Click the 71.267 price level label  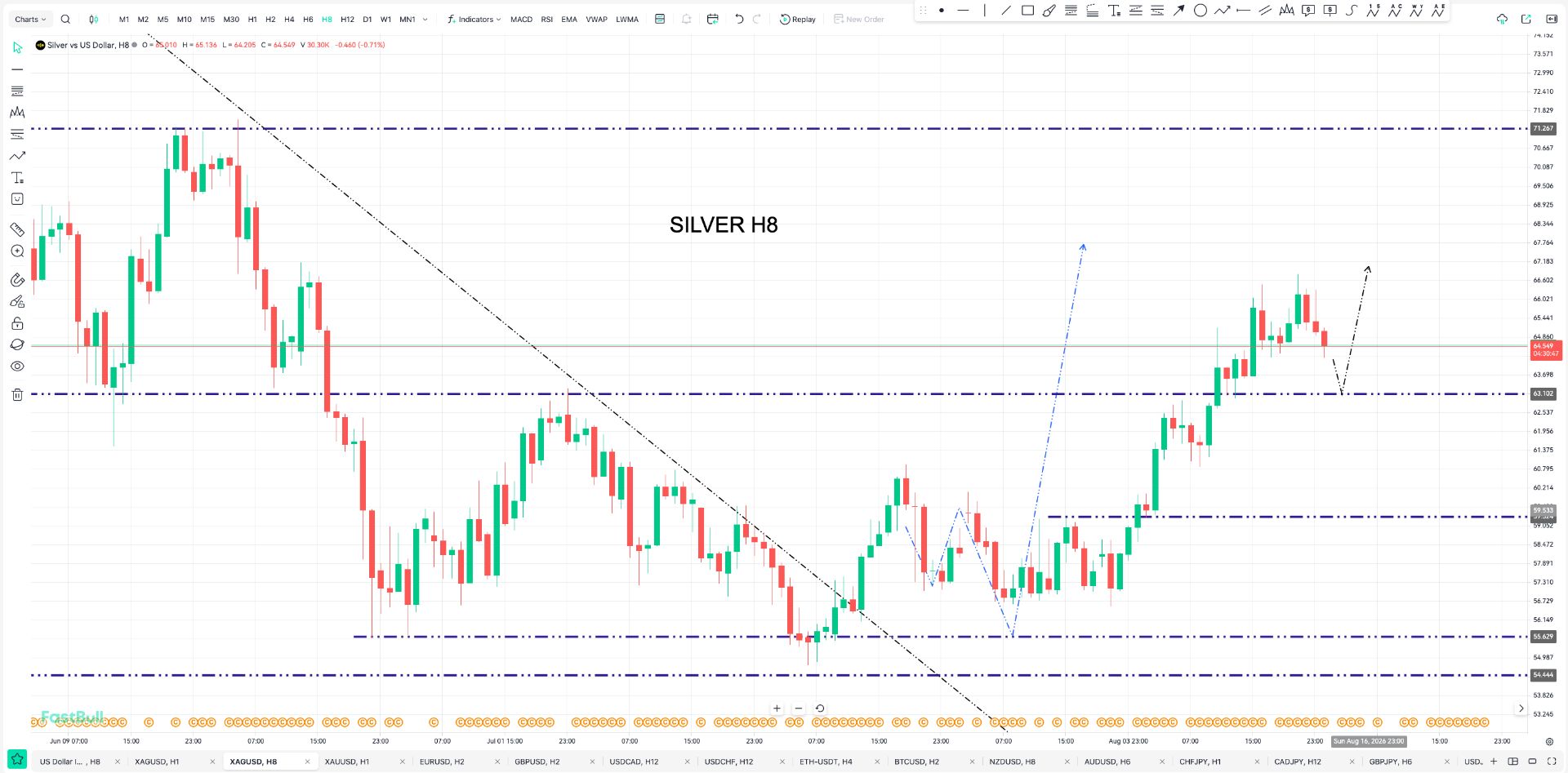click(x=1543, y=129)
